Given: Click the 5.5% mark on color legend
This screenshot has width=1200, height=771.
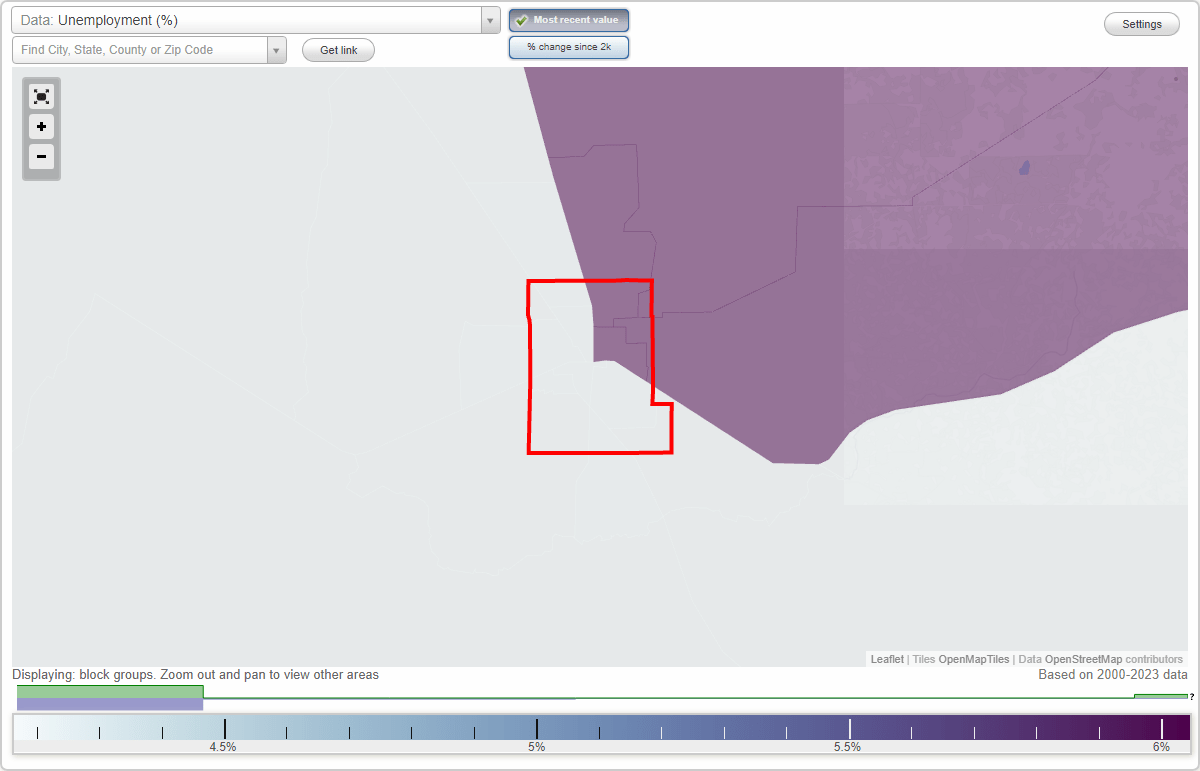Looking at the screenshot, I should click(848, 746).
